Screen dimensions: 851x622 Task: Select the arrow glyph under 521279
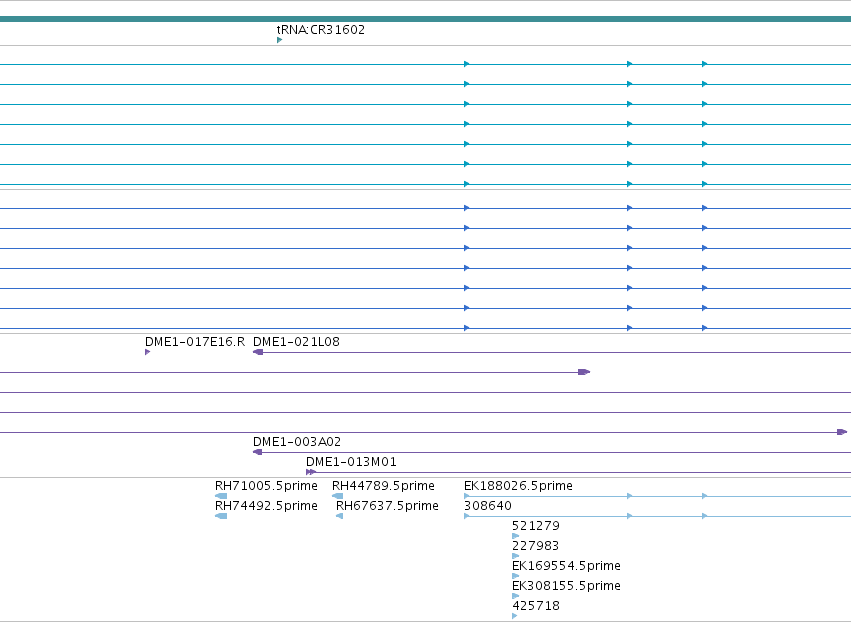click(x=516, y=536)
